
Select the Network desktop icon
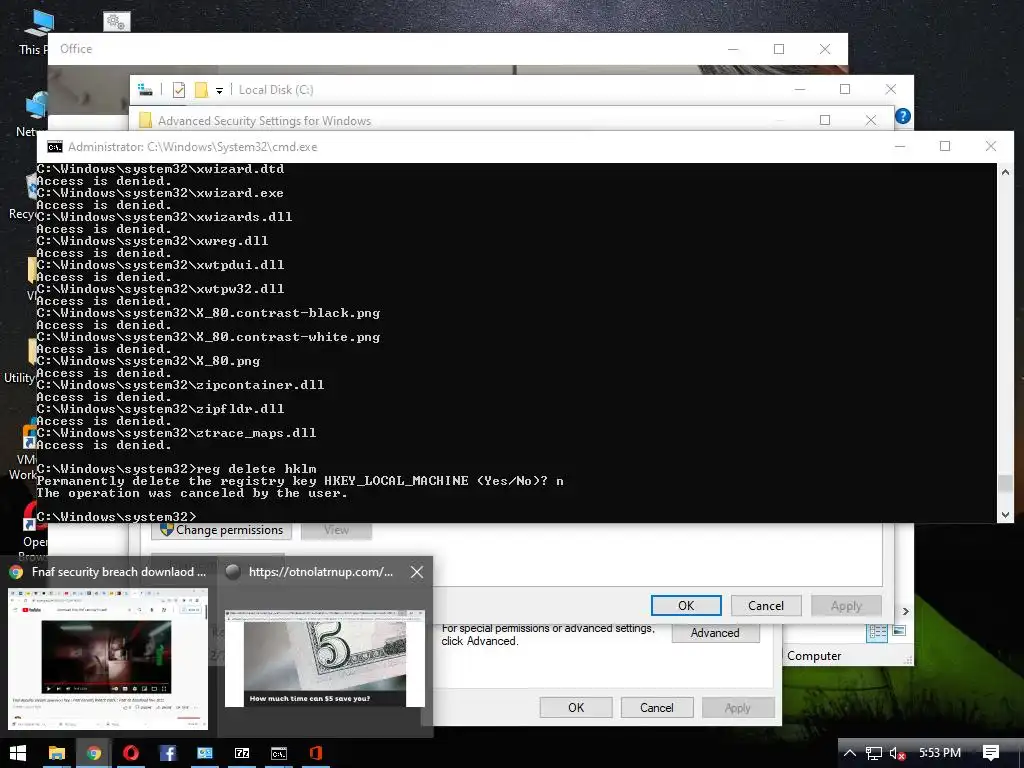[x=36, y=114]
